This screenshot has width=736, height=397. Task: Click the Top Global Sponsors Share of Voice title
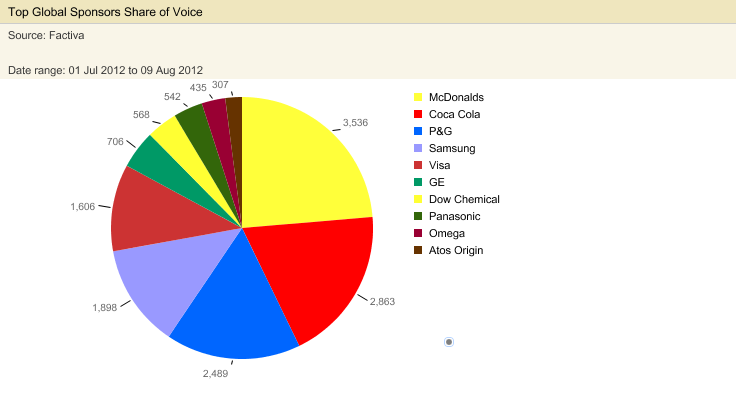(105, 12)
